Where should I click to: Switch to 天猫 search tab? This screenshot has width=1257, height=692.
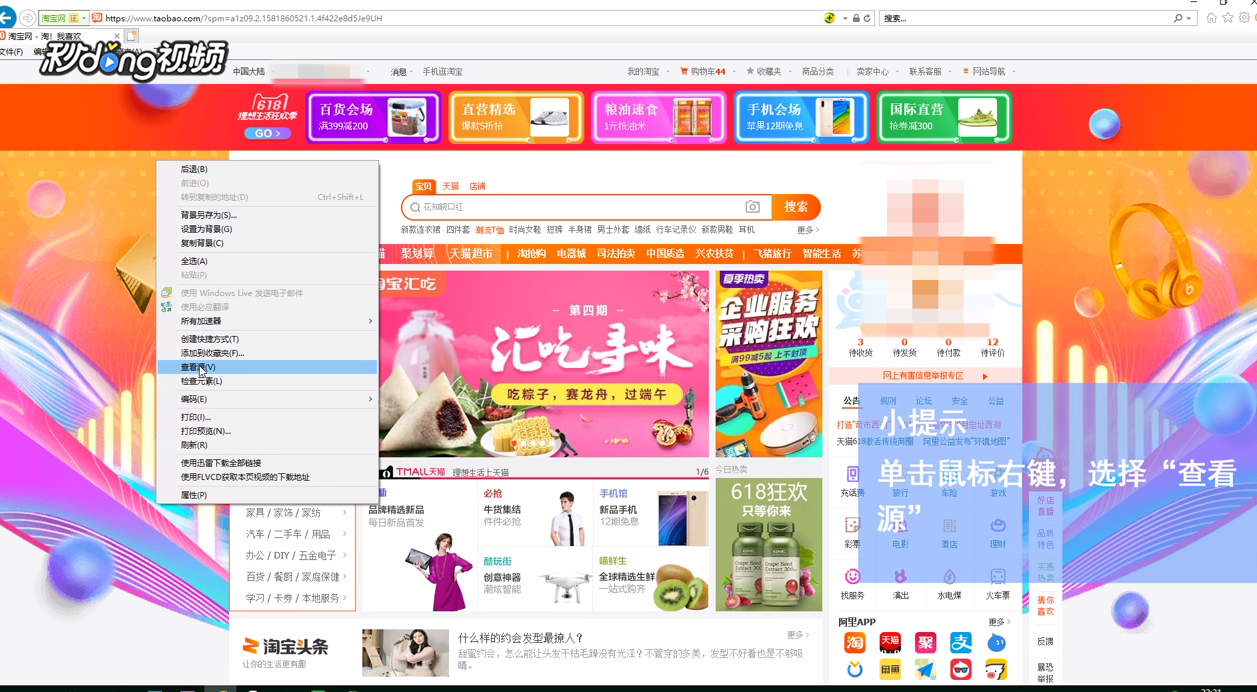click(x=451, y=186)
